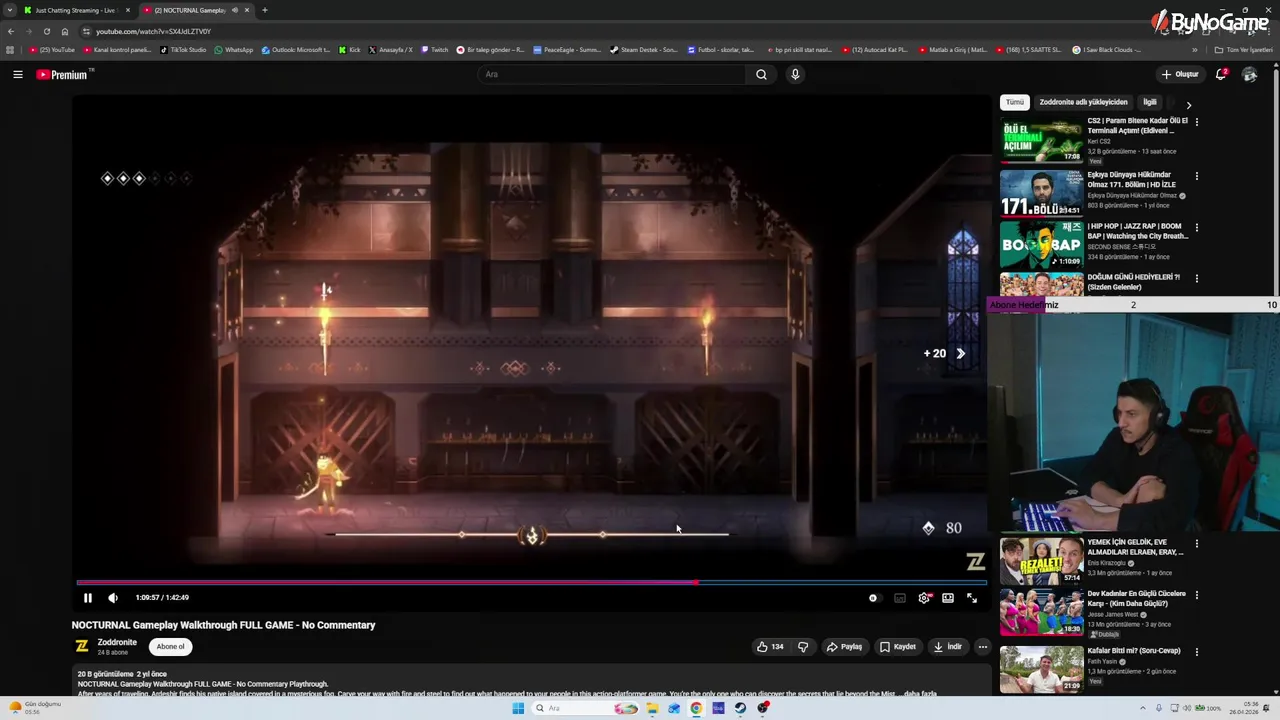Switch to the Just Chatting Streaming tab

(x=75, y=10)
